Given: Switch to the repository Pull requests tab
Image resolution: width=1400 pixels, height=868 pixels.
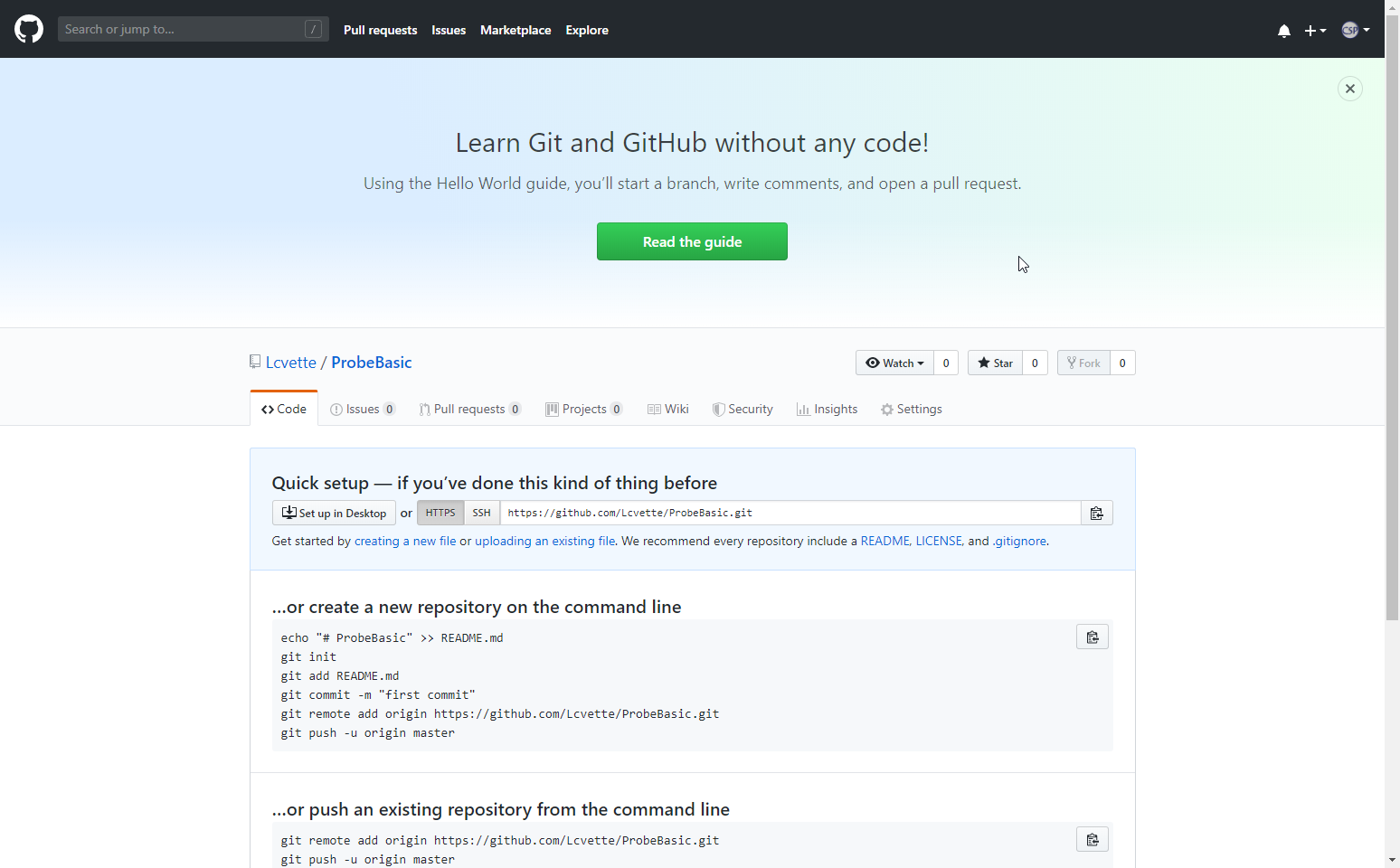Looking at the screenshot, I should [470, 409].
